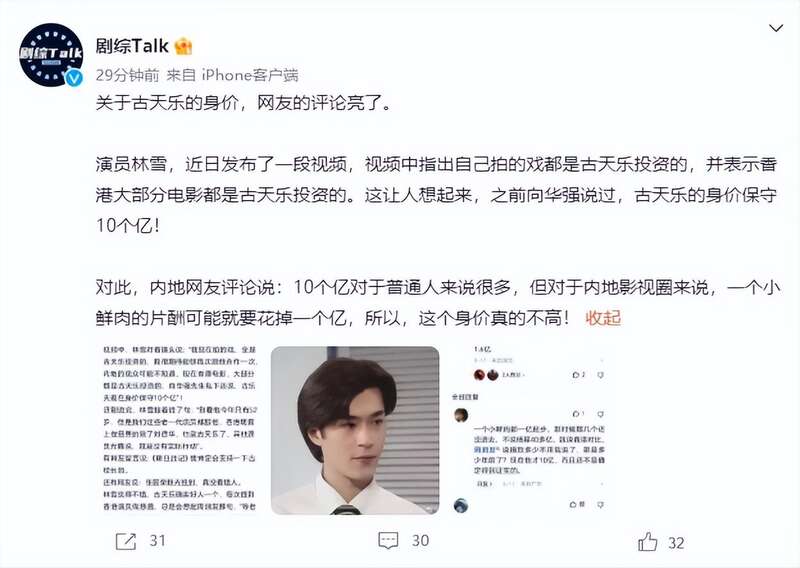Like the post with thumbs-up icon
Screen dimensions: 800x568
(x=647, y=541)
